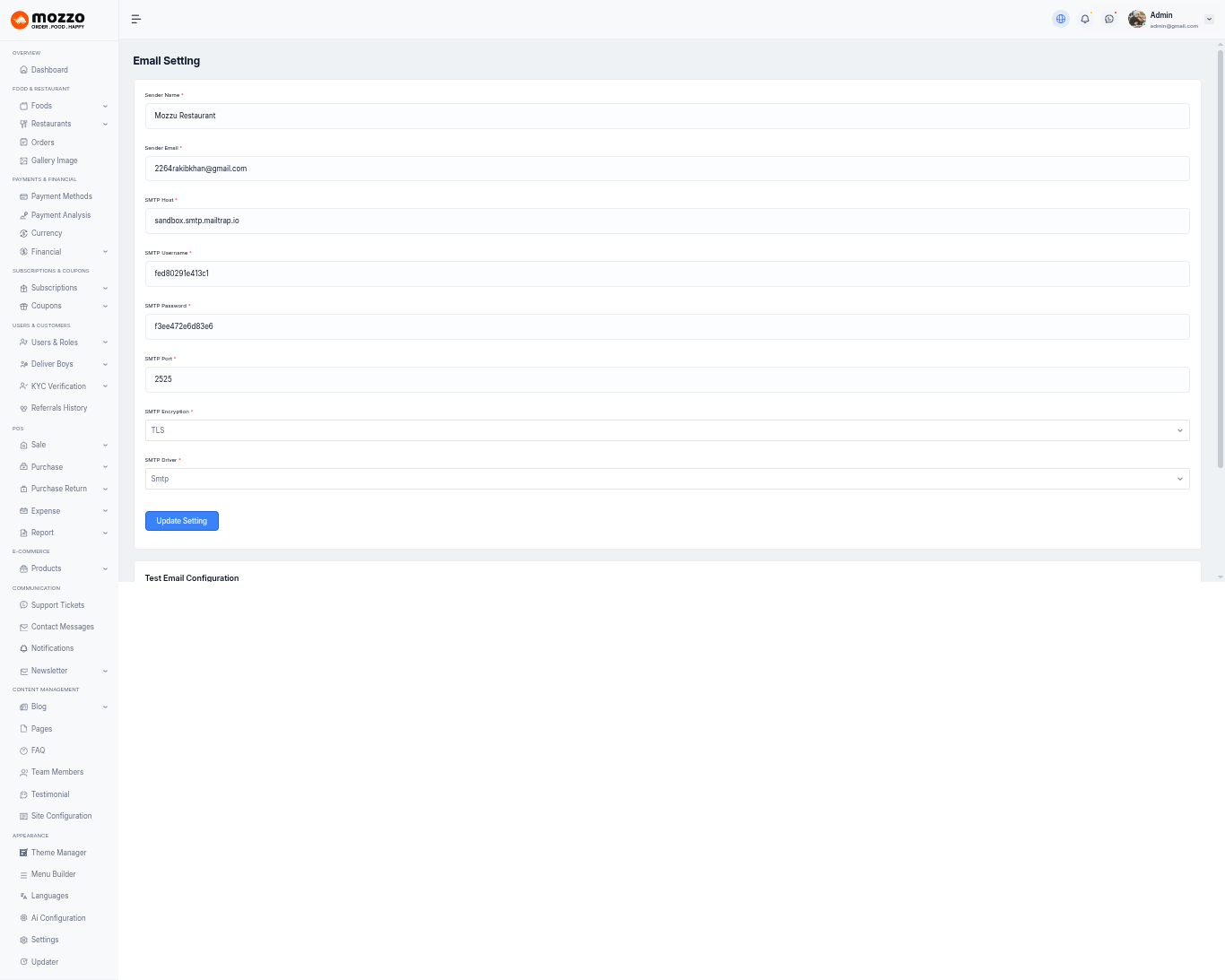This screenshot has width=1225, height=980.
Task: Open the Gallery Image page
Action: point(54,160)
